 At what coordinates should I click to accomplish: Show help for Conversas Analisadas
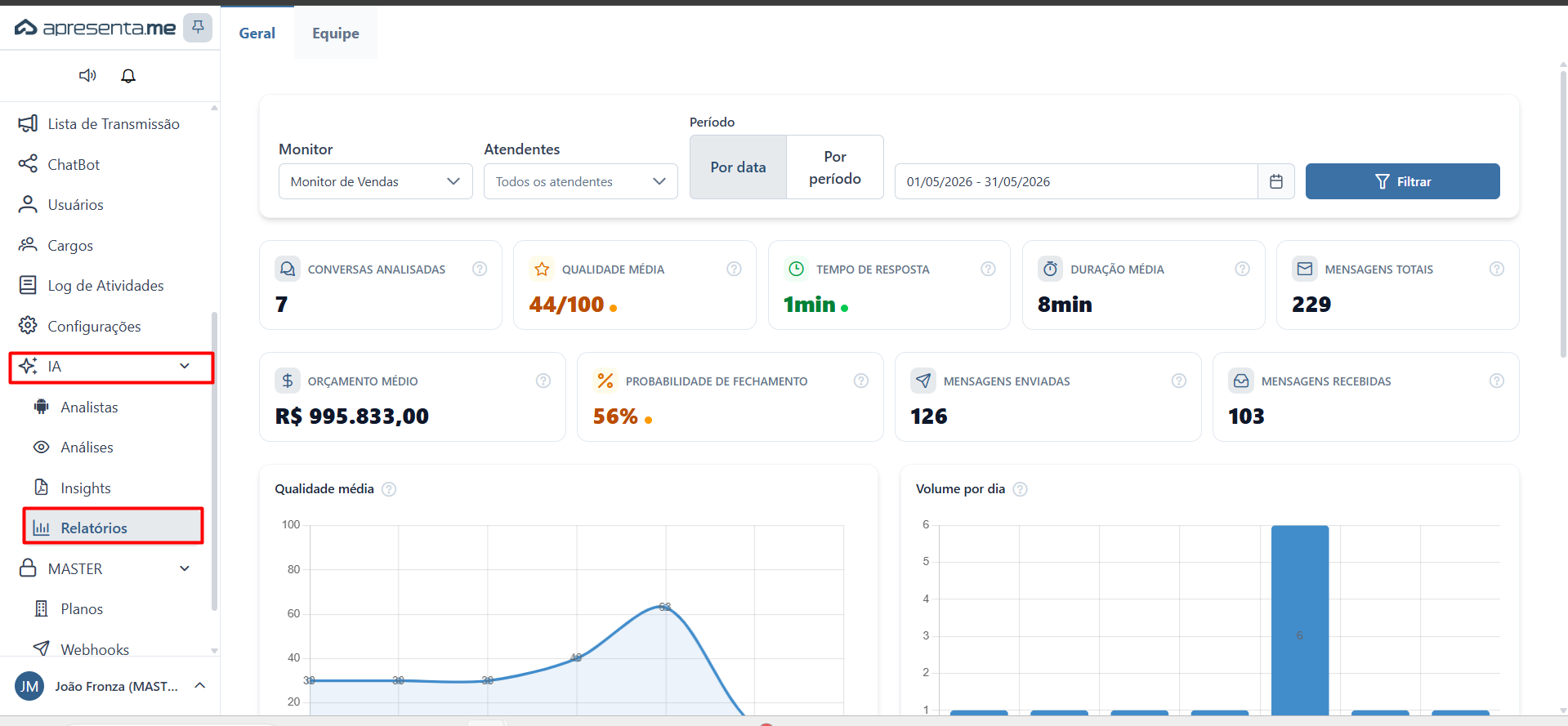(480, 269)
